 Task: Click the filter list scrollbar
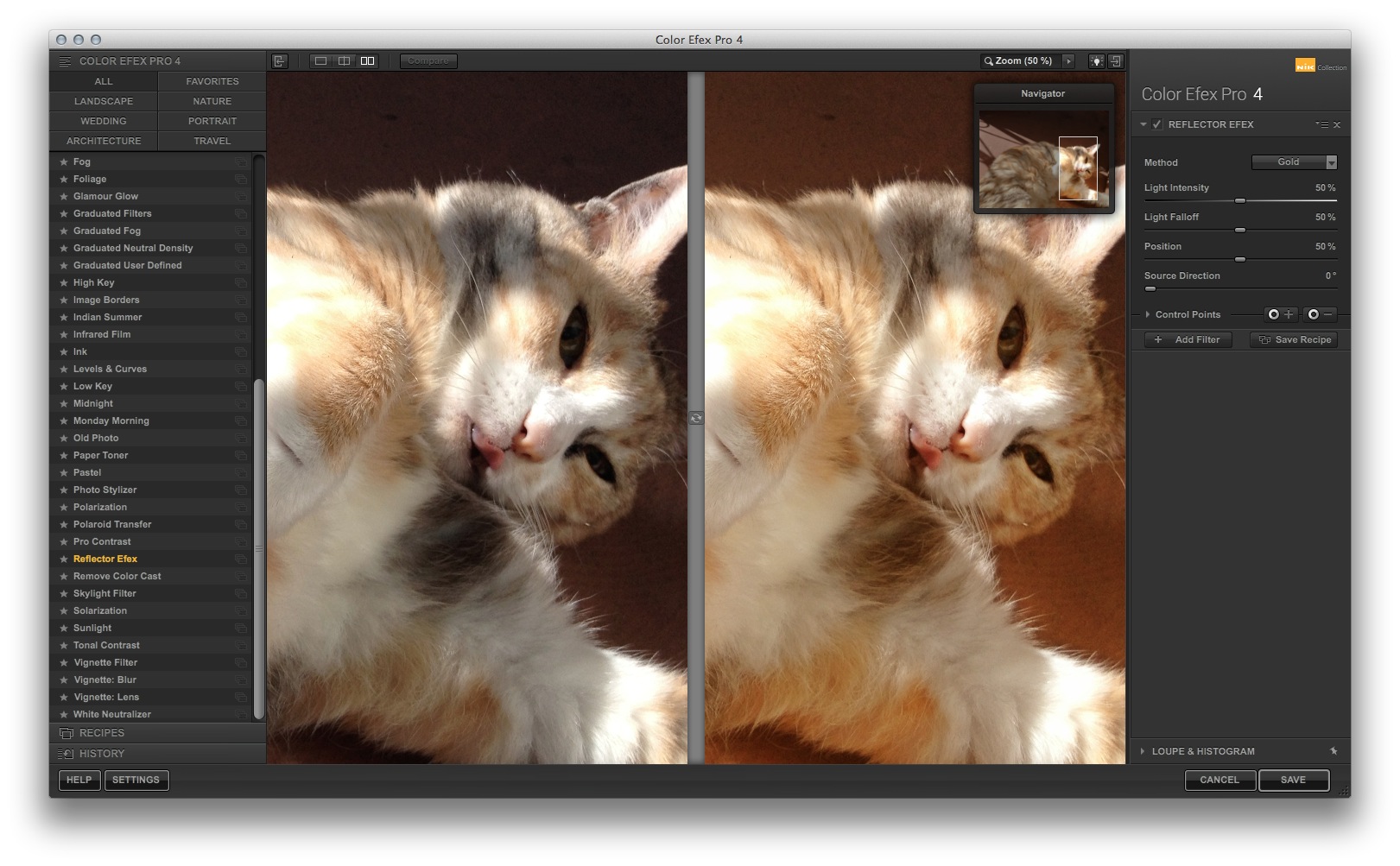[x=258, y=549]
